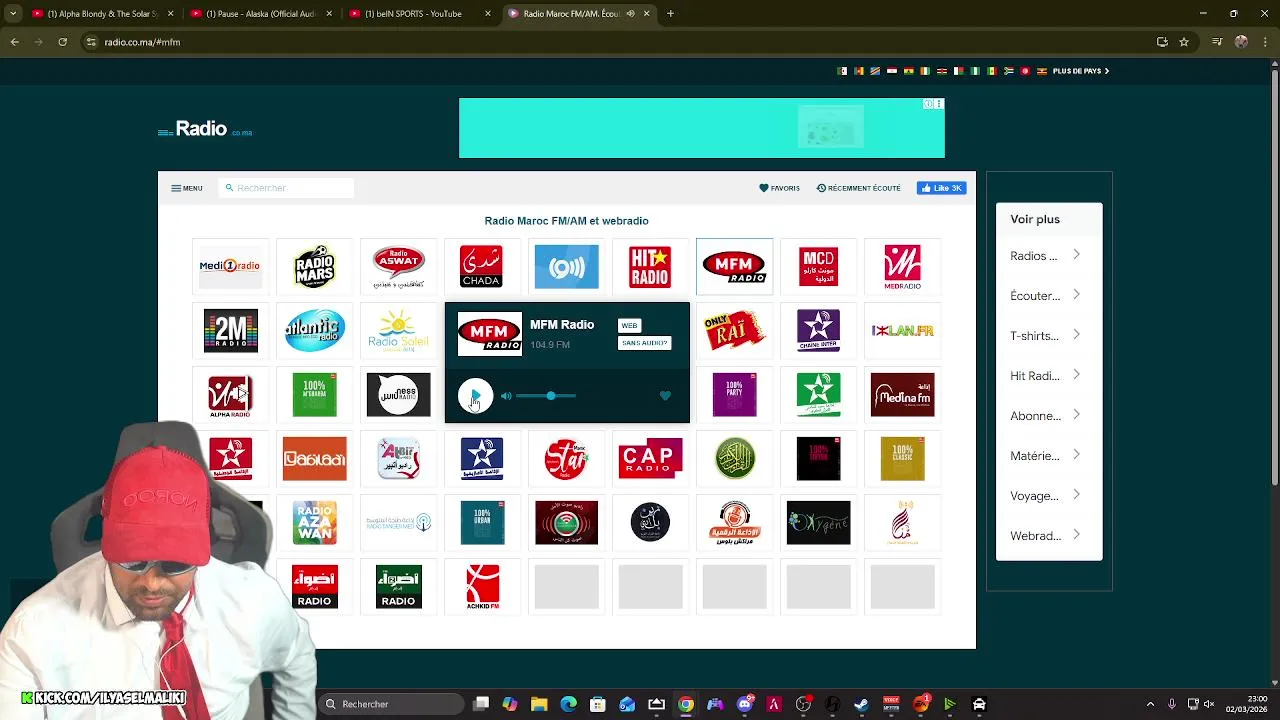Expand the T-shirts... sidebar entry
The height and width of the screenshot is (720, 1280).
[1049, 336]
